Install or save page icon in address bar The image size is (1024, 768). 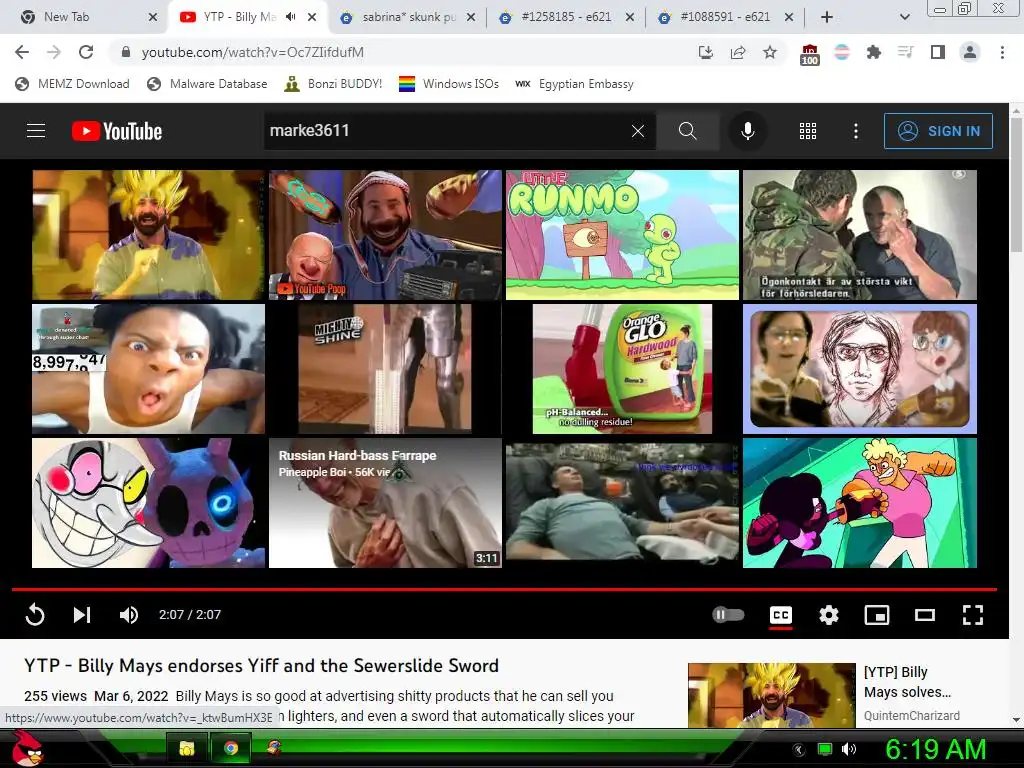pos(706,52)
